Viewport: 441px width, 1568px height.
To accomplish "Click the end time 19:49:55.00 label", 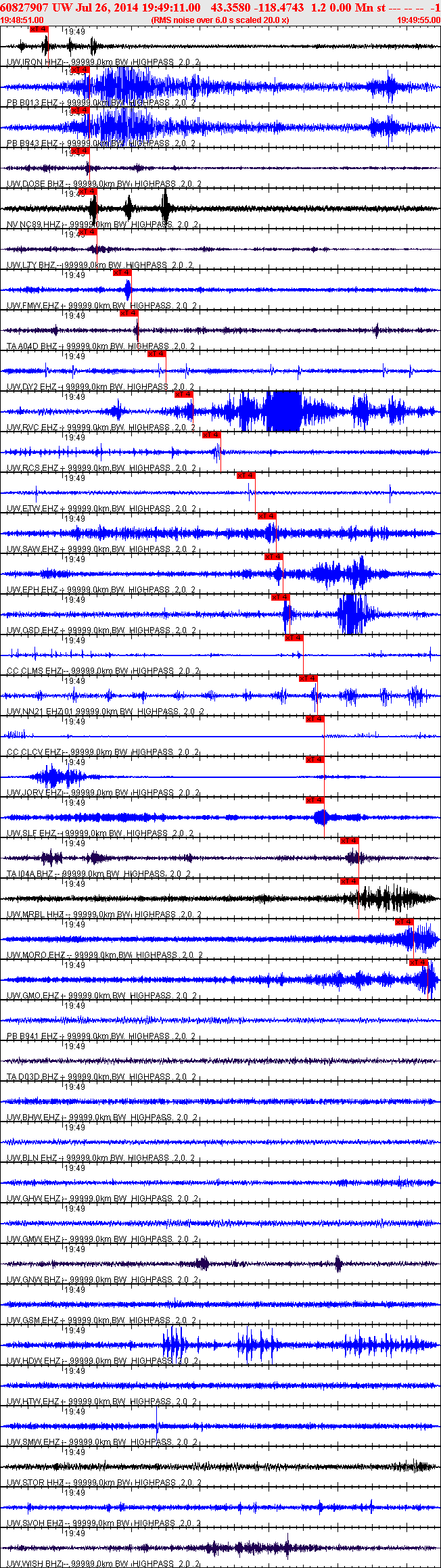I will click(x=418, y=20).
